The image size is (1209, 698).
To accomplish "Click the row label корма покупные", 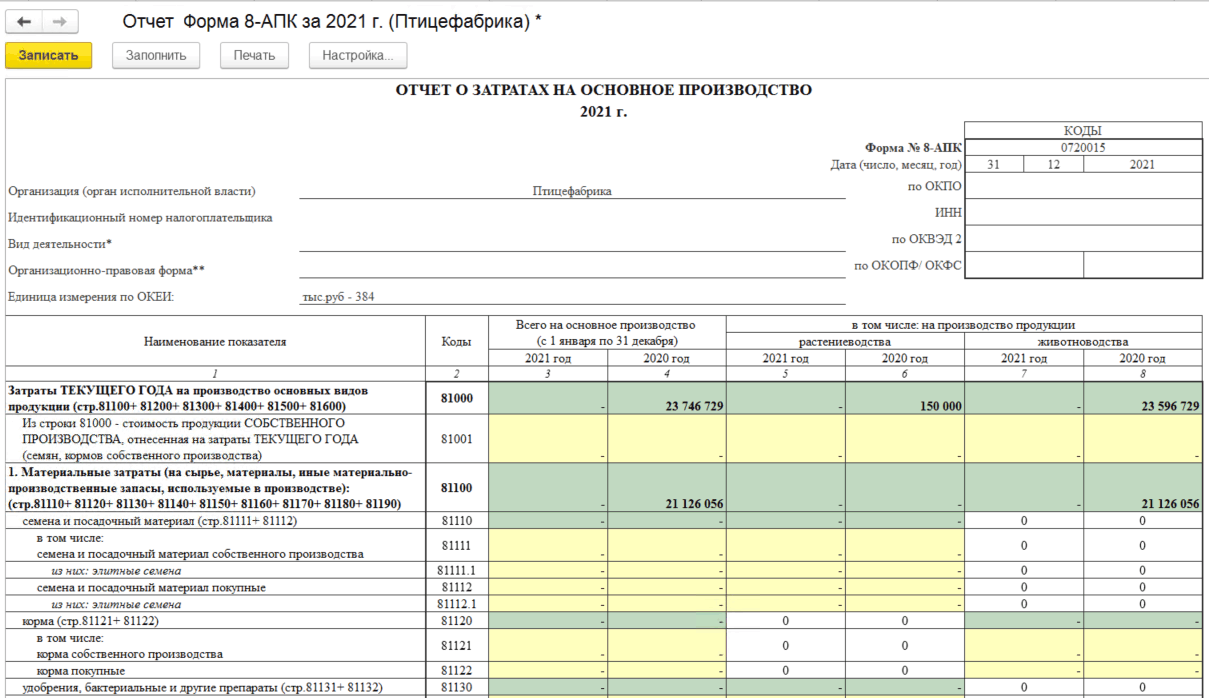I will point(81,671).
